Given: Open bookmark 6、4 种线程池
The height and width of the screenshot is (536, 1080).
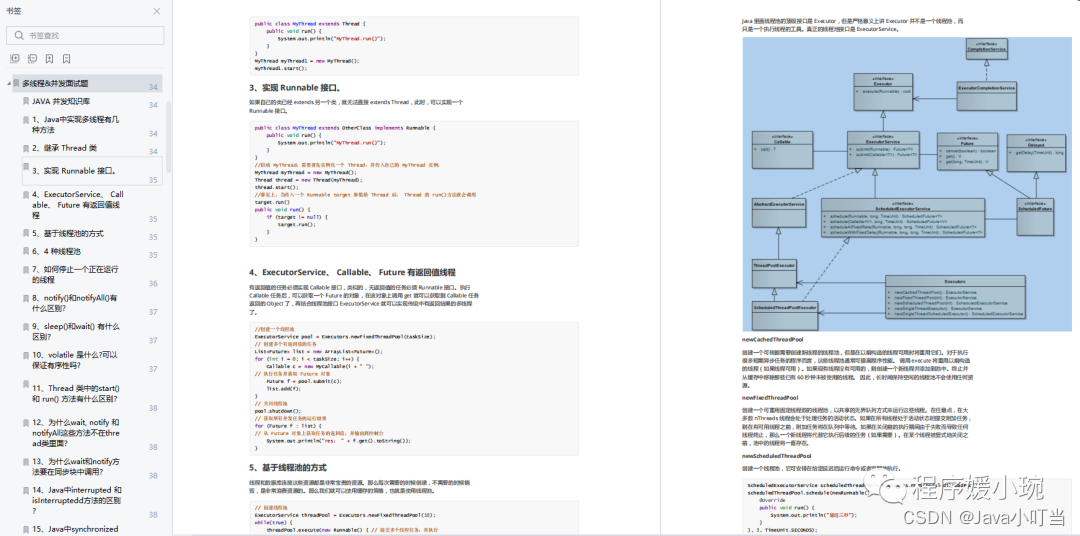Looking at the screenshot, I should pos(56,251).
